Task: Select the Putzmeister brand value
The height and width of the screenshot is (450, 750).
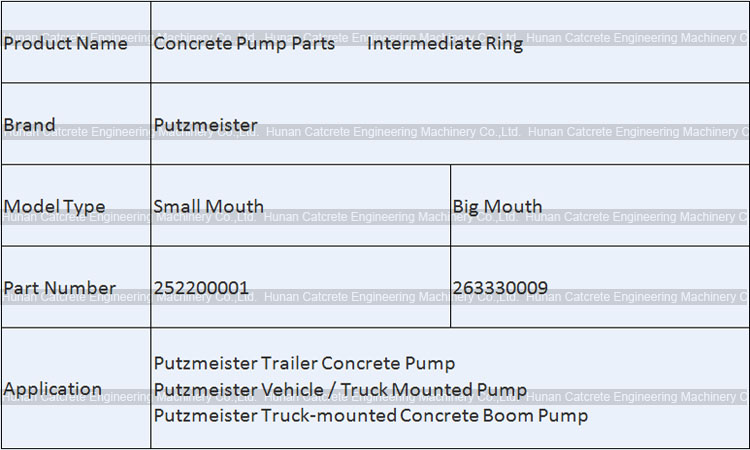Action: pos(205,126)
